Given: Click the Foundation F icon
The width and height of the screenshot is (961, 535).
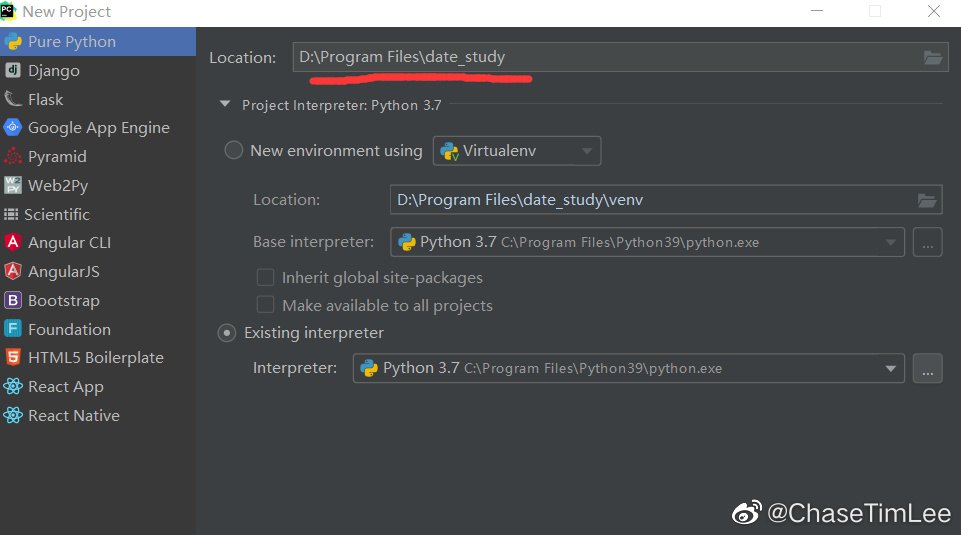Looking at the screenshot, I should 13,329.
